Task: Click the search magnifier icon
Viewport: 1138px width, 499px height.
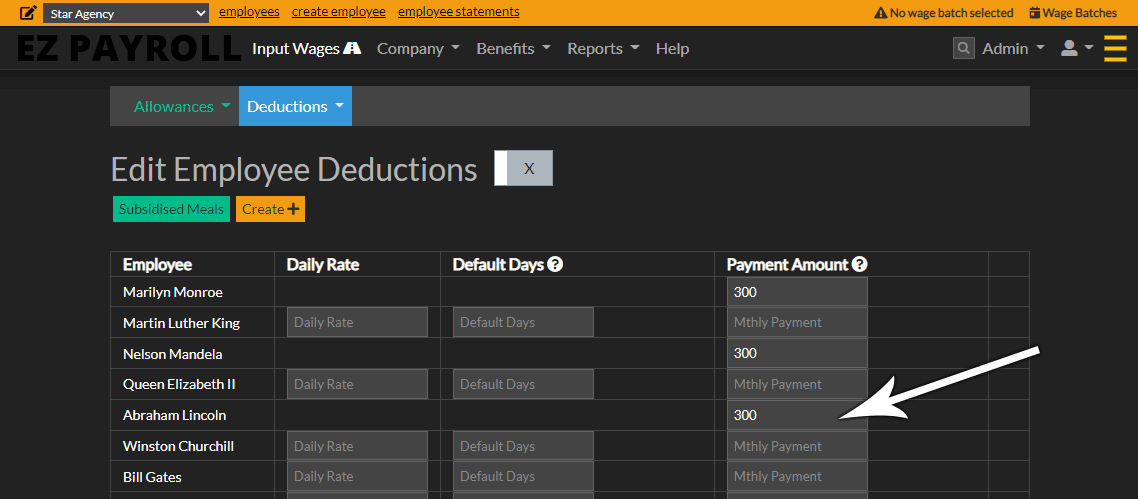Action: pos(963,48)
